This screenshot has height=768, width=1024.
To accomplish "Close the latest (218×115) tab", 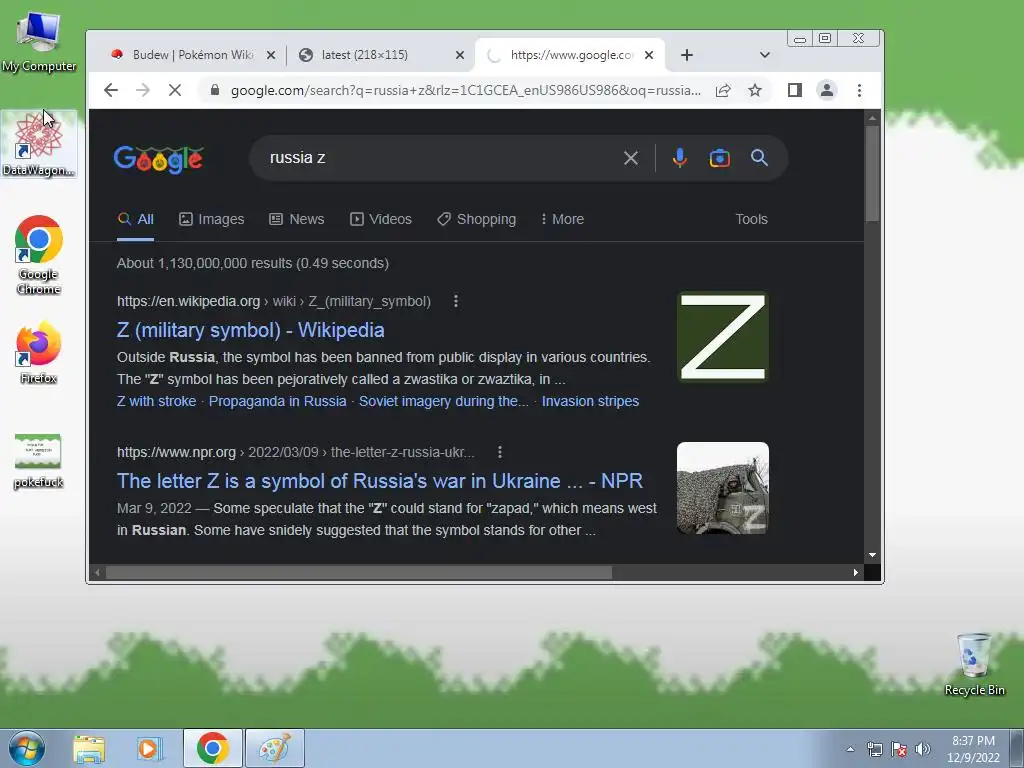I will point(460,55).
